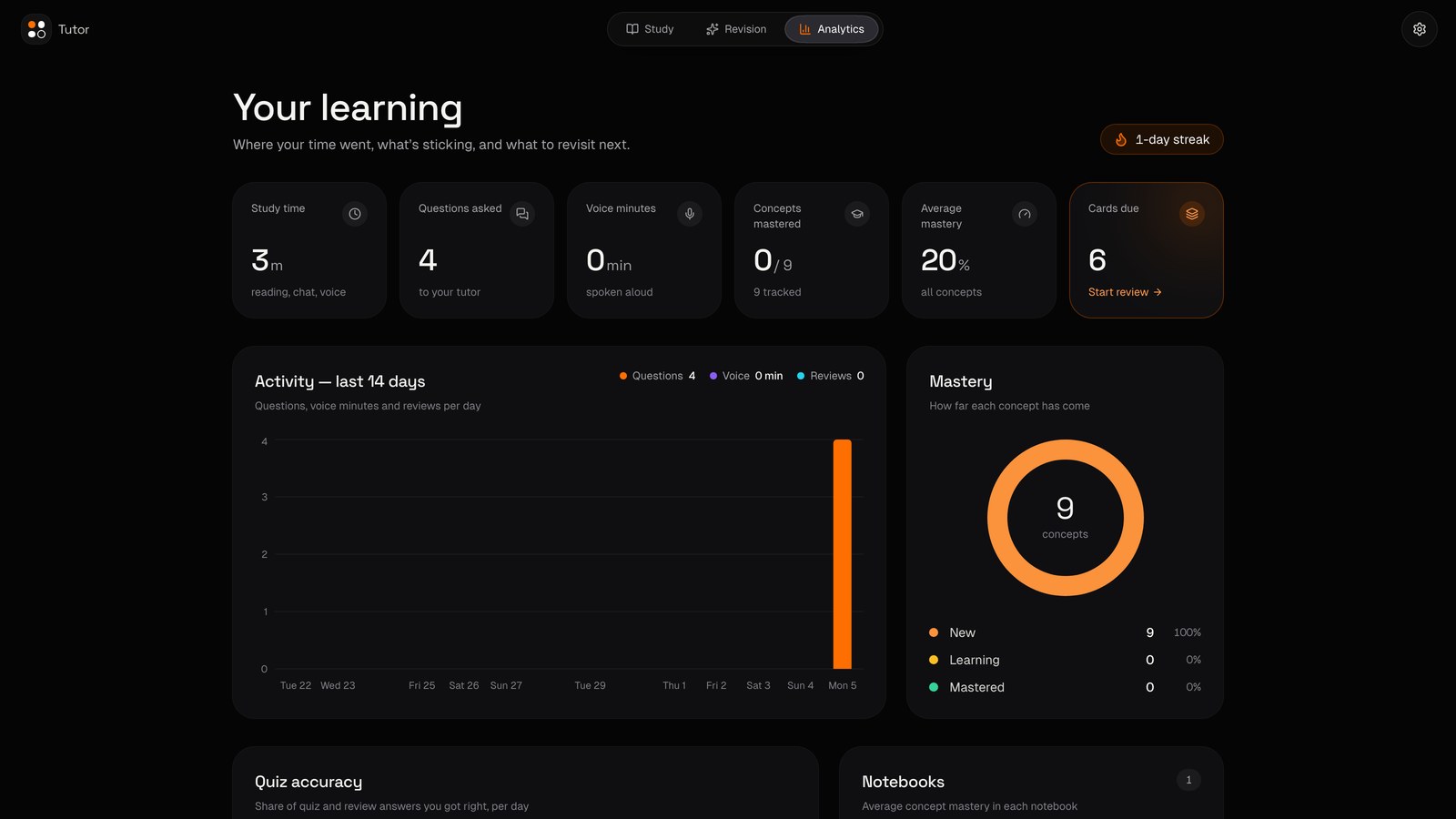Viewport: 1456px width, 819px height.
Task: Click the bar chart icon in Analytics tab
Action: click(805, 29)
